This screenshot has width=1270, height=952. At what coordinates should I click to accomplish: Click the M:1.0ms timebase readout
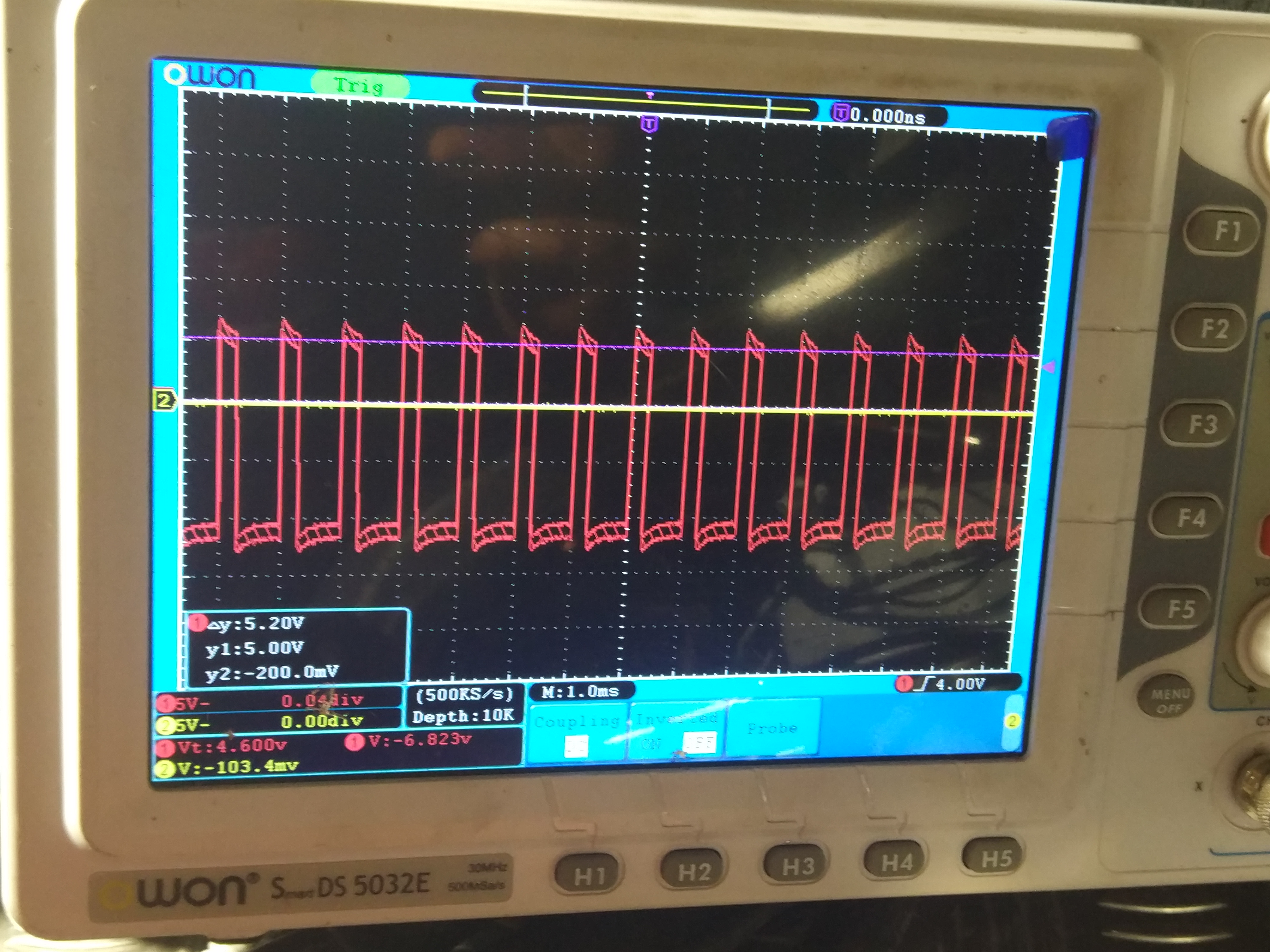click(580, 691)
